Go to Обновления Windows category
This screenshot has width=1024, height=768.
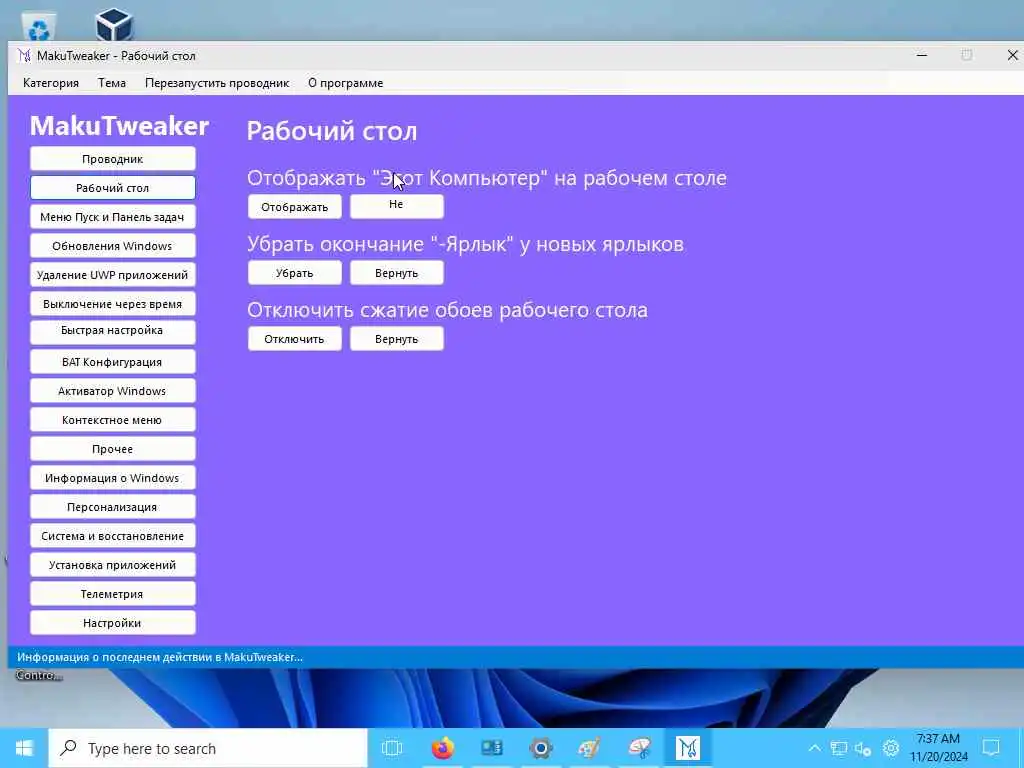(x=112, y=246)
